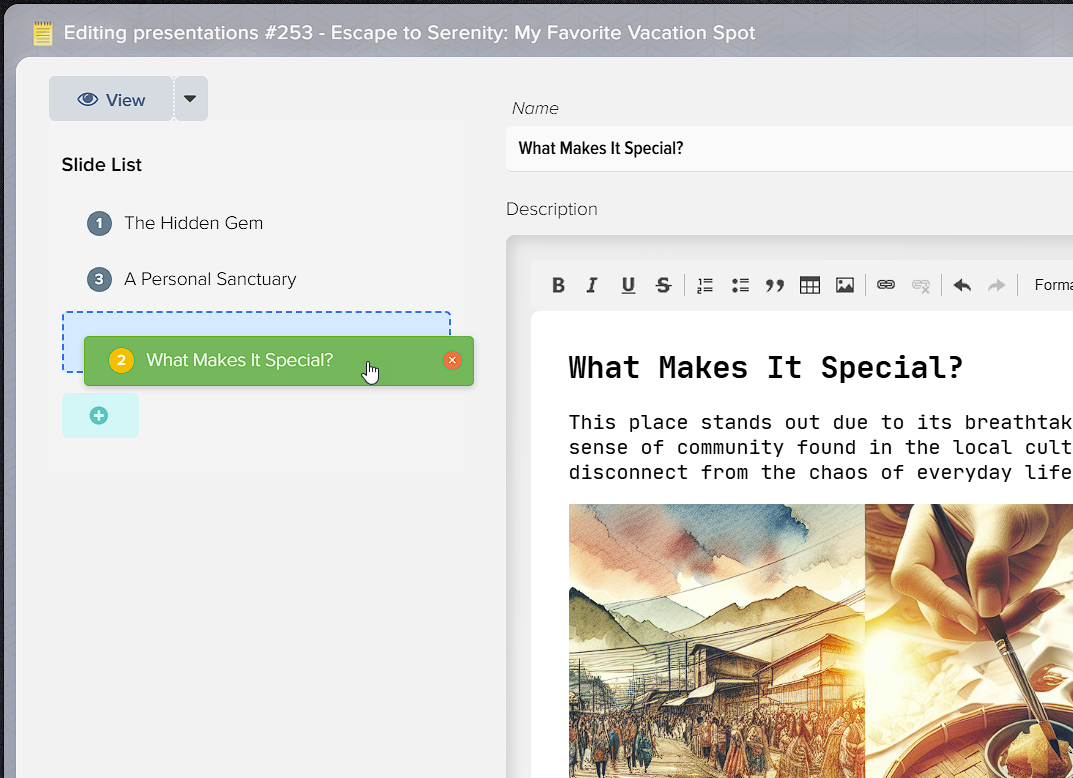The height and width of the screenshot is (778, 1073).
Task: Click the paragraph starting This place stands out
Action: click(x=820, y=448)
